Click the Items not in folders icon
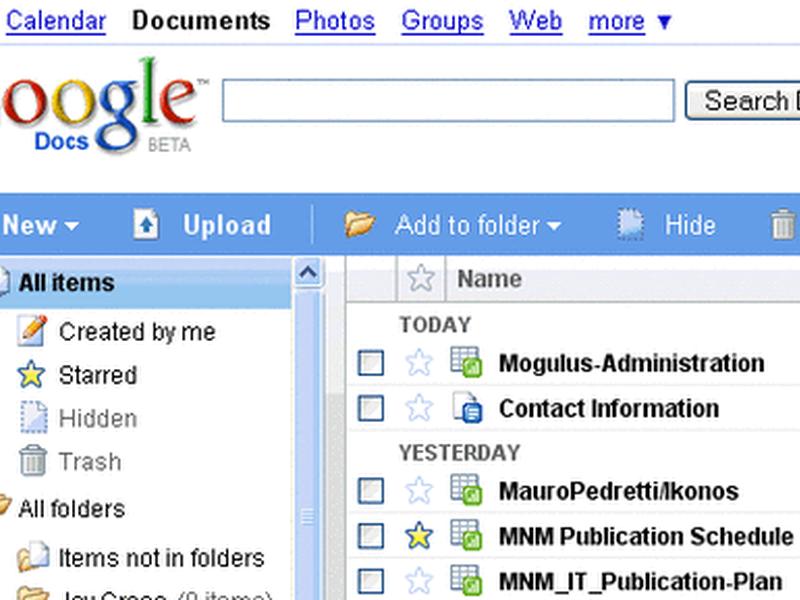The width and height of the screenshot is (800, 600). [x=34, y=556]
